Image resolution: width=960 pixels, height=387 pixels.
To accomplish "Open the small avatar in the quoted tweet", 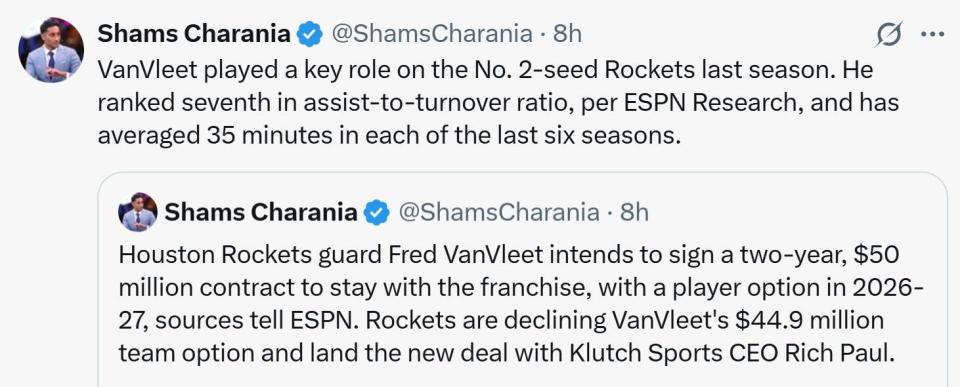I will (x=138, y=212).
